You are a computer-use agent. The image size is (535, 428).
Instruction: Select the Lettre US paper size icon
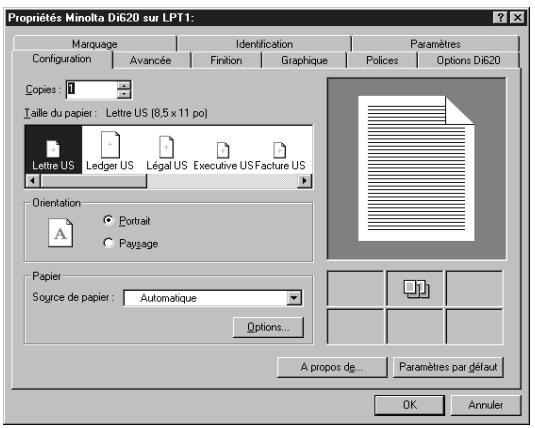pos(53,150)
